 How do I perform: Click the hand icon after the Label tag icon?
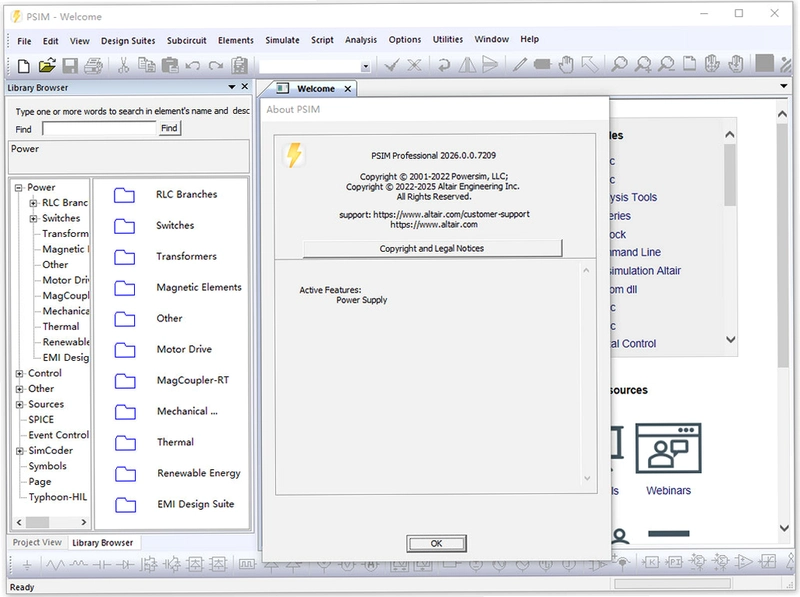click(x=566, y=65)
